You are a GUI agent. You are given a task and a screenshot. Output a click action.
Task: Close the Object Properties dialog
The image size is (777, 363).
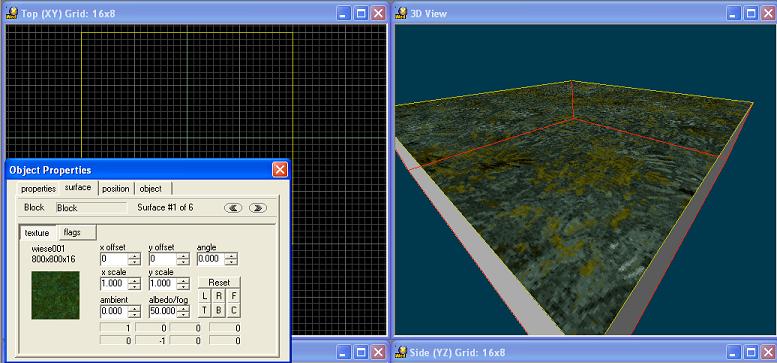click(280, 170)
